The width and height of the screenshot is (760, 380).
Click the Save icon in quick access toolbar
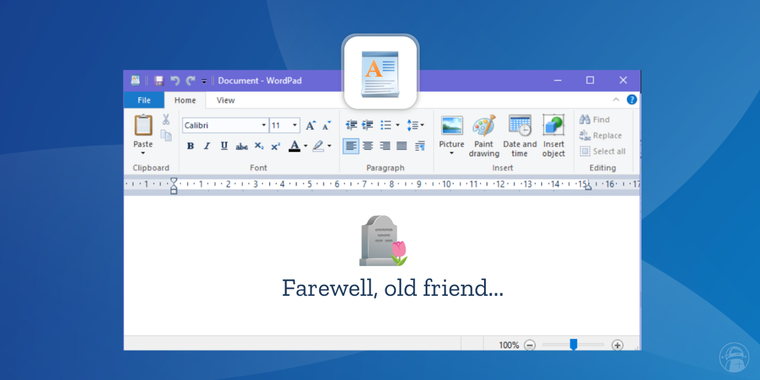[x=159, y=81]
